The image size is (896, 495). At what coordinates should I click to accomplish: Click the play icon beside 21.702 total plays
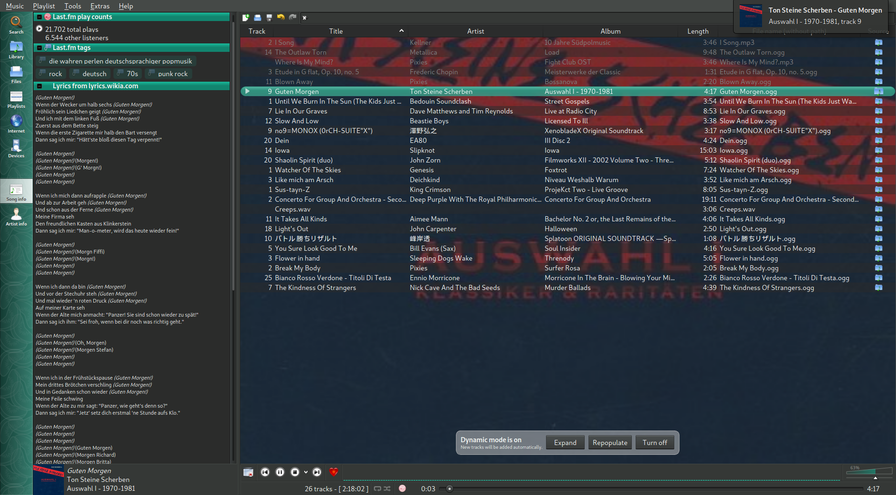coord(39,29)
